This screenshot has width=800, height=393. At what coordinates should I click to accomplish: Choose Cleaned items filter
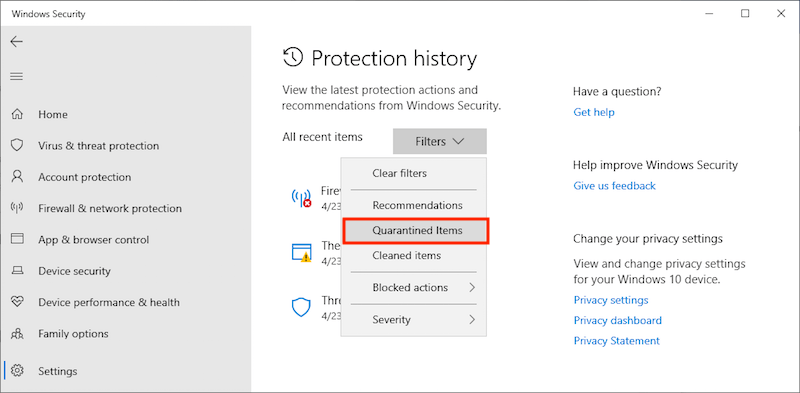(414, 255)
